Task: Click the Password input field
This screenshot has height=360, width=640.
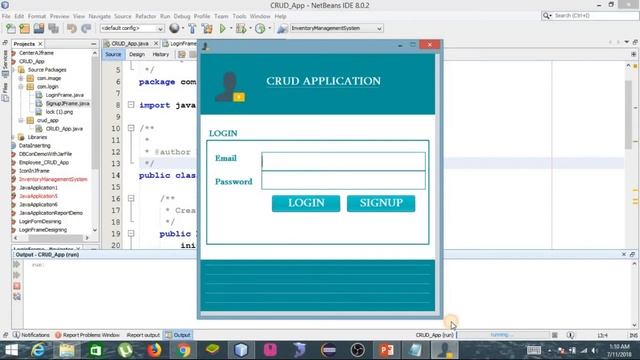Action: [343, 180]
